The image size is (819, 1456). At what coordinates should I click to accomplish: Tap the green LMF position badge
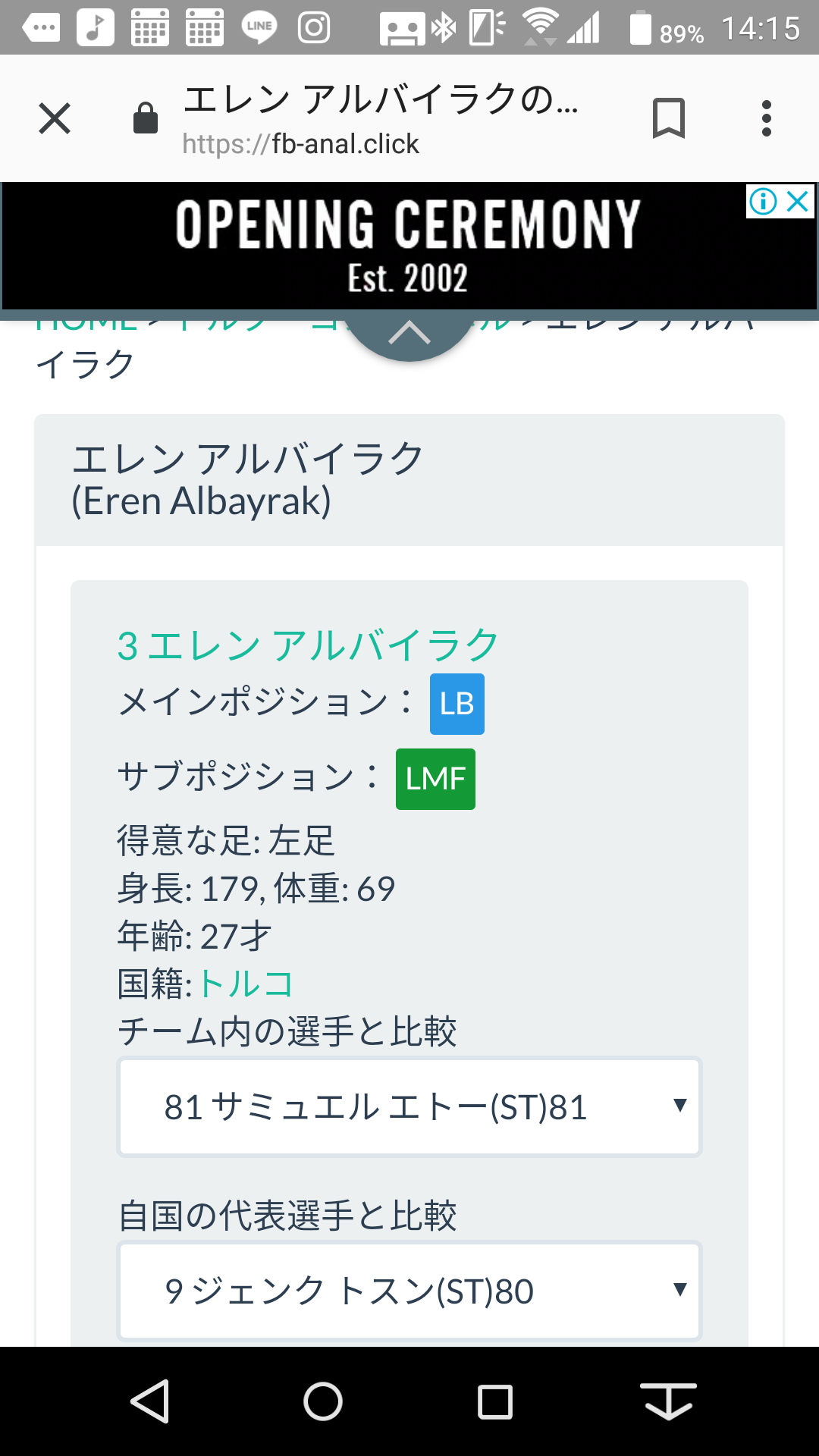(x=435, y=779)
